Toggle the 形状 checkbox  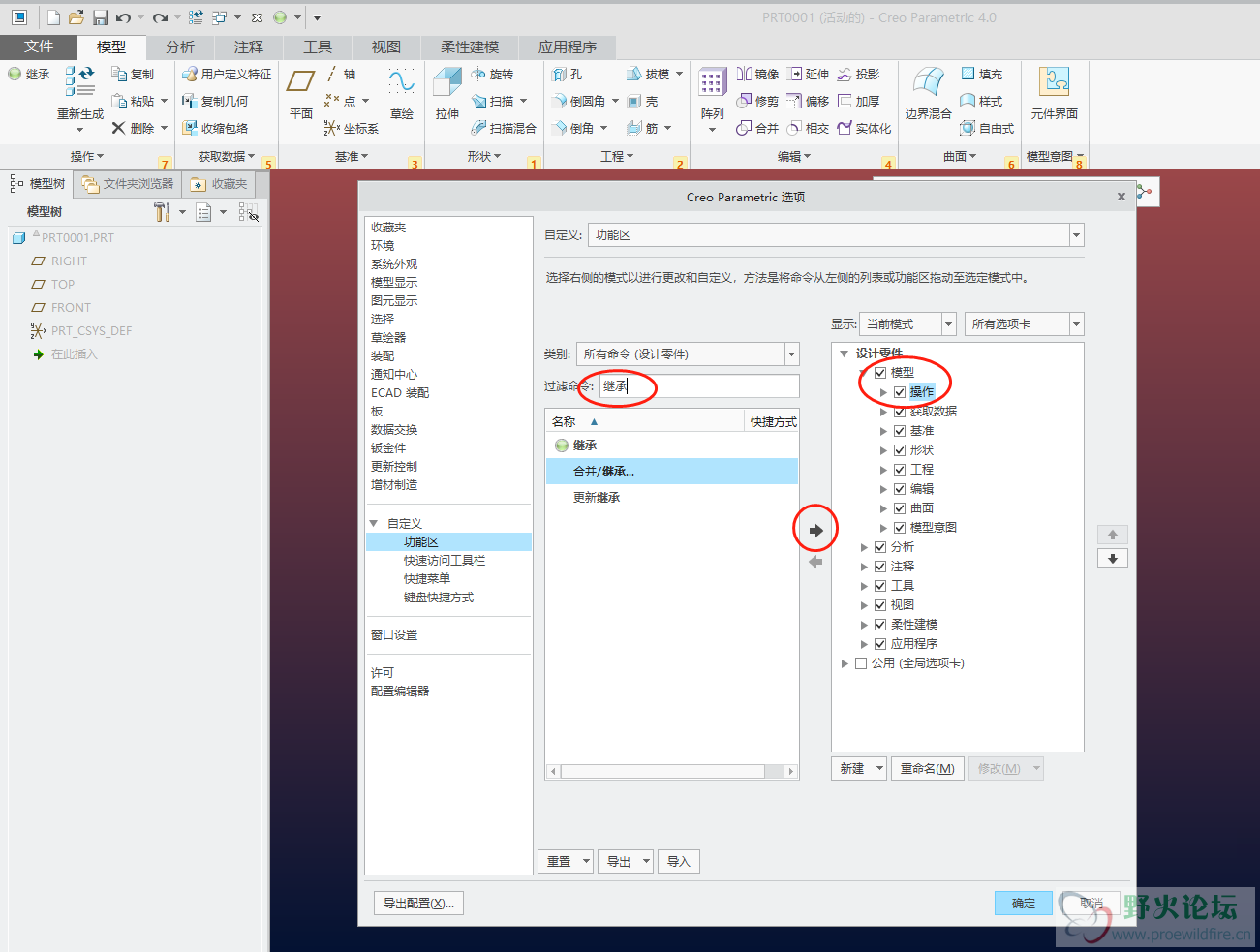pyautogui.click(x=900, y=449)
